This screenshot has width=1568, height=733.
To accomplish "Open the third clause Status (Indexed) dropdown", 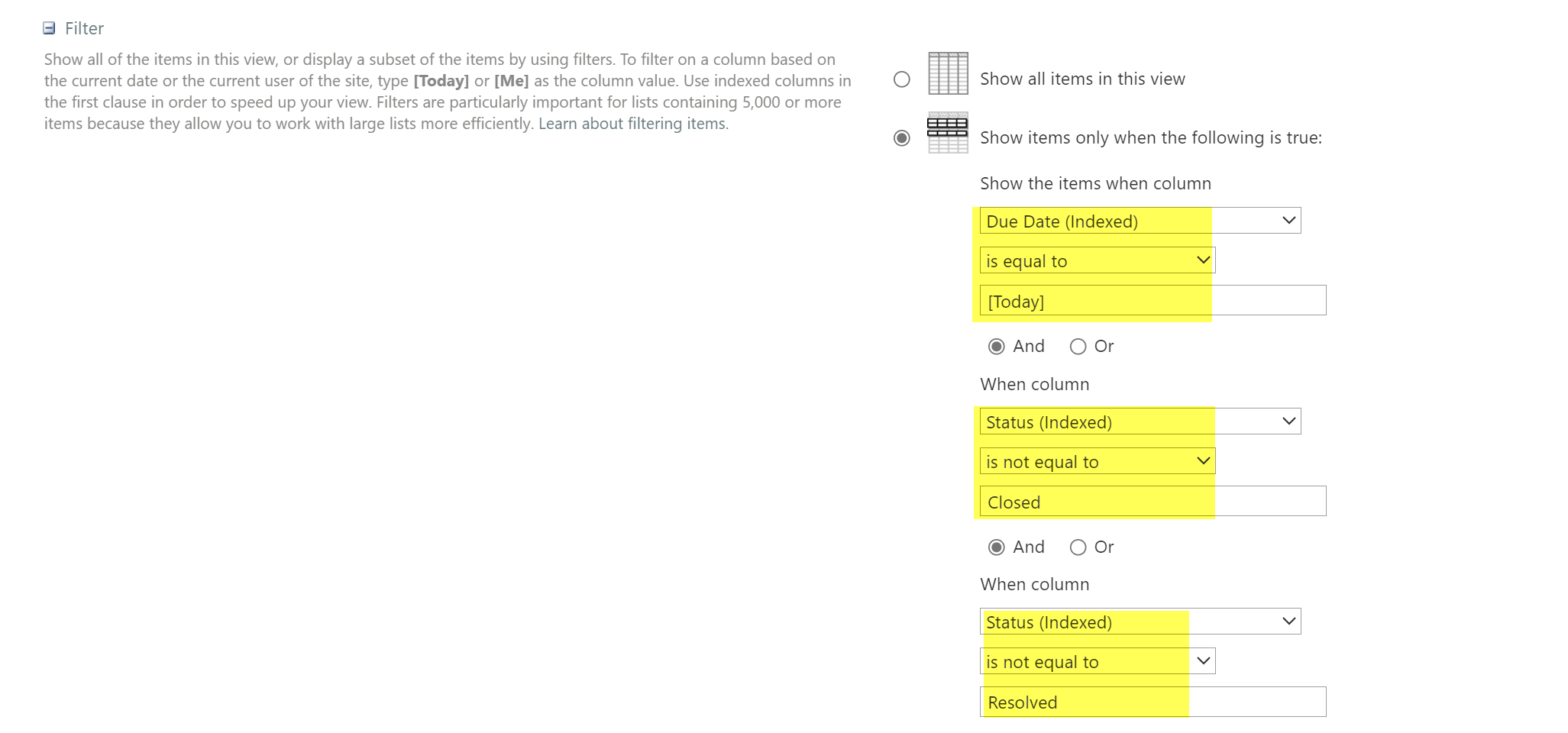I will pos(1140,622).
